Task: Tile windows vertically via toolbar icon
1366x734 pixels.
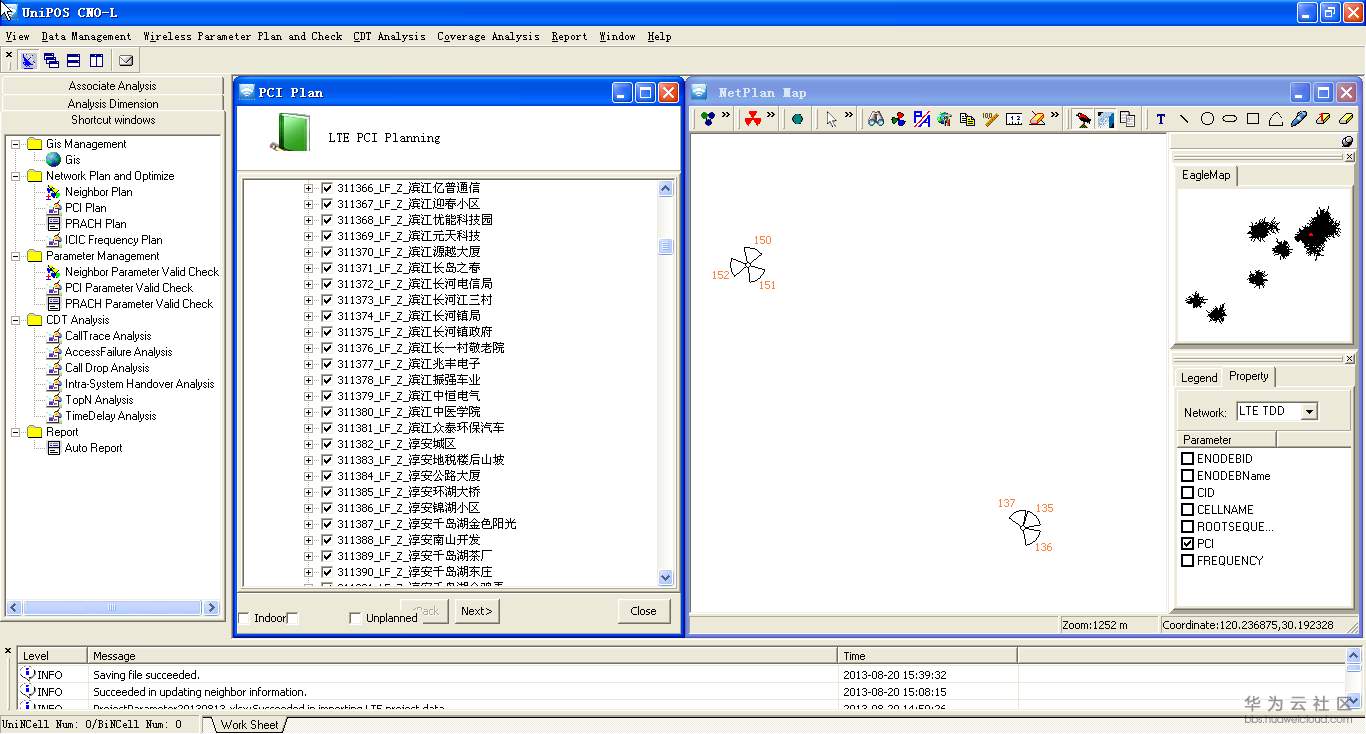Action: (x=96, y=60)
